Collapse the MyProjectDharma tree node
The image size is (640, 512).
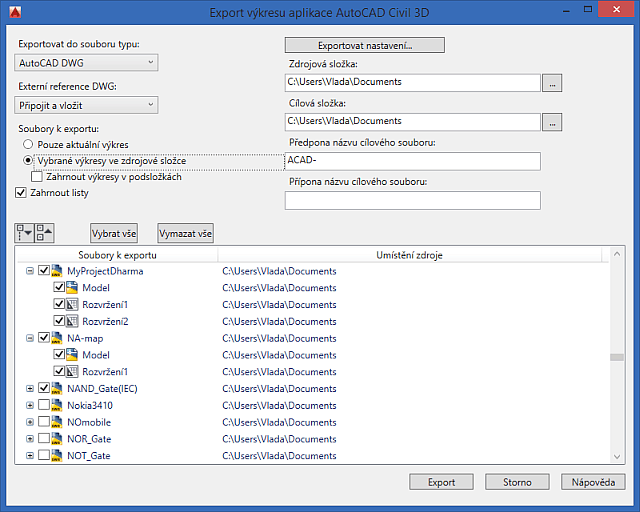click(29, 271)
